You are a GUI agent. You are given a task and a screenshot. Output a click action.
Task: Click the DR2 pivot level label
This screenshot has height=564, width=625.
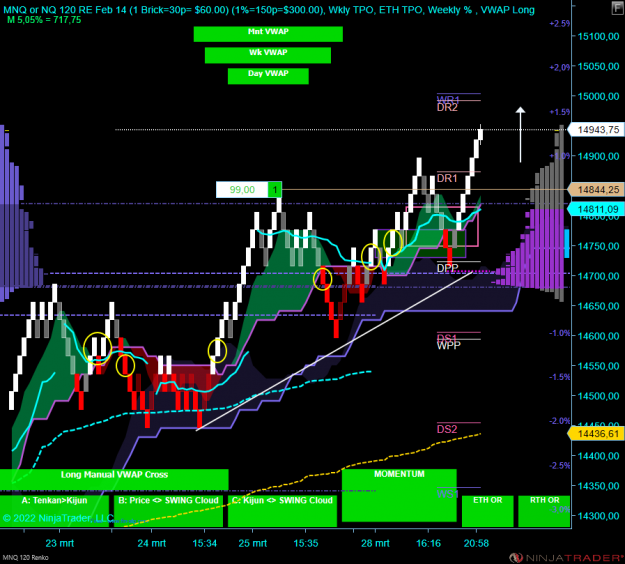(447, 108)
